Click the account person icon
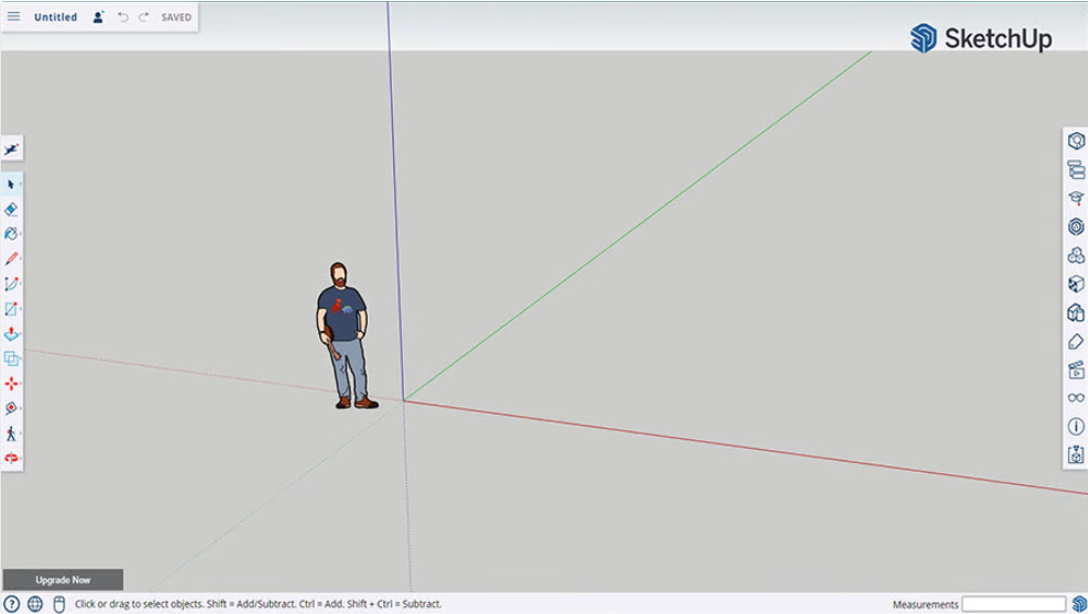The image size is (1088, 614). point(96,15)
